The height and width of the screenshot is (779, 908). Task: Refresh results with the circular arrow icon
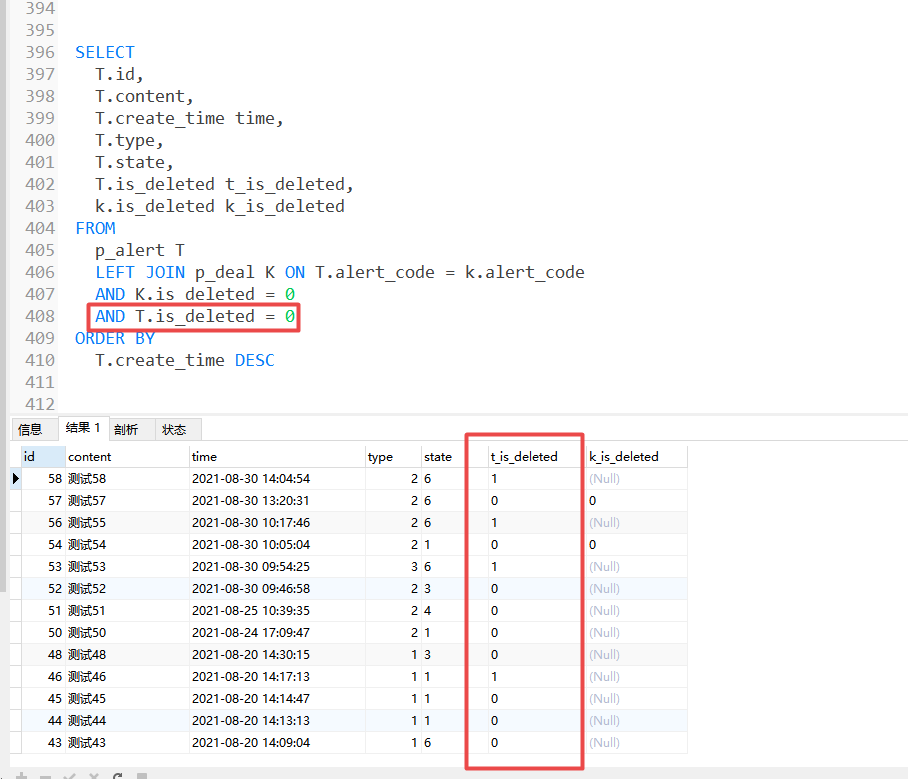(x=118, y=774)
